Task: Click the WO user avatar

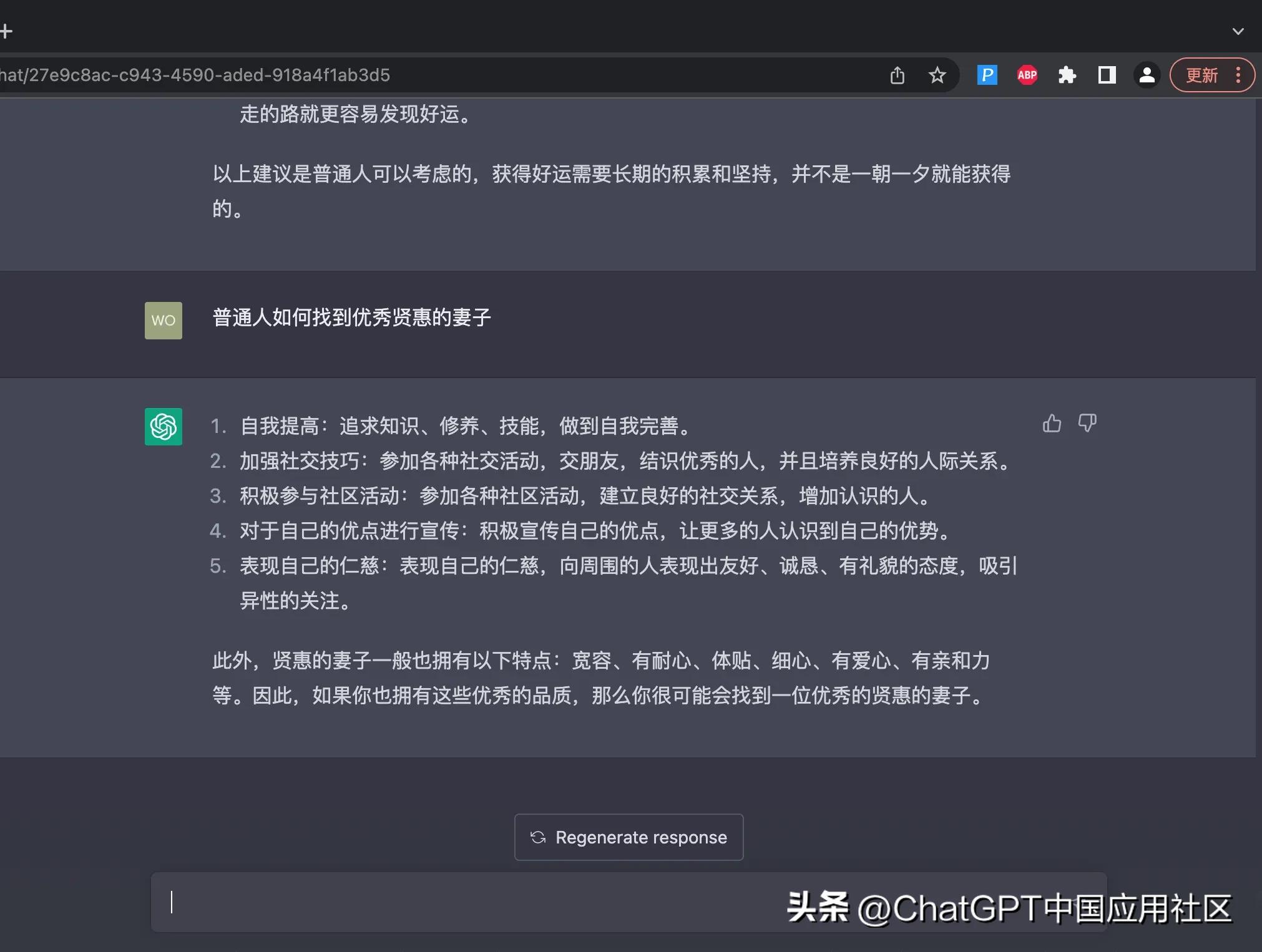Action: click(x=163, y=320)
